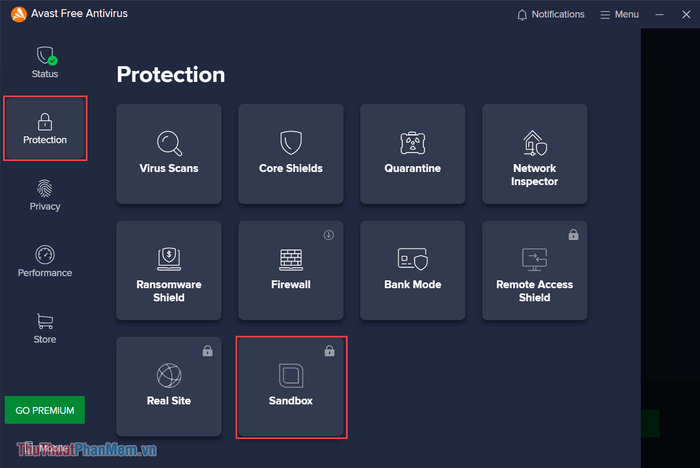Close the Avast window
The height and width of the screenshot is (468, 700).
[x=686, y=15]
